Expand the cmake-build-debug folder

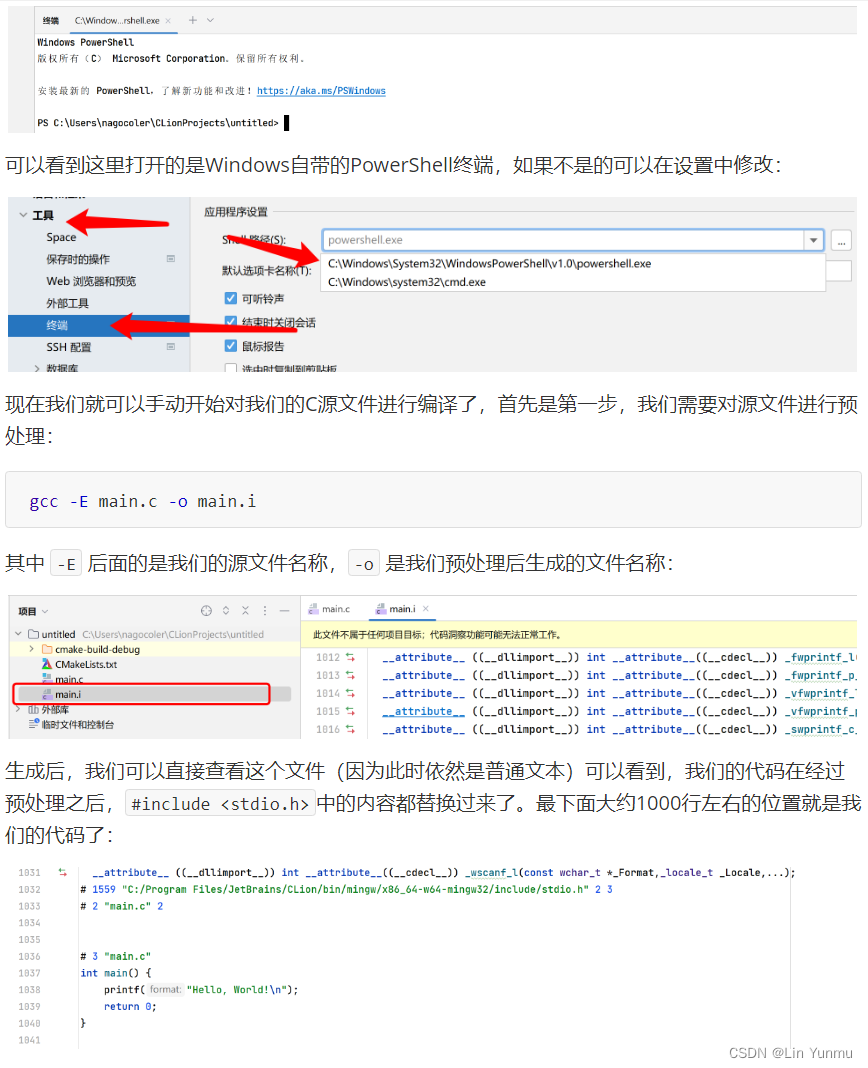(x=31, y=649)
